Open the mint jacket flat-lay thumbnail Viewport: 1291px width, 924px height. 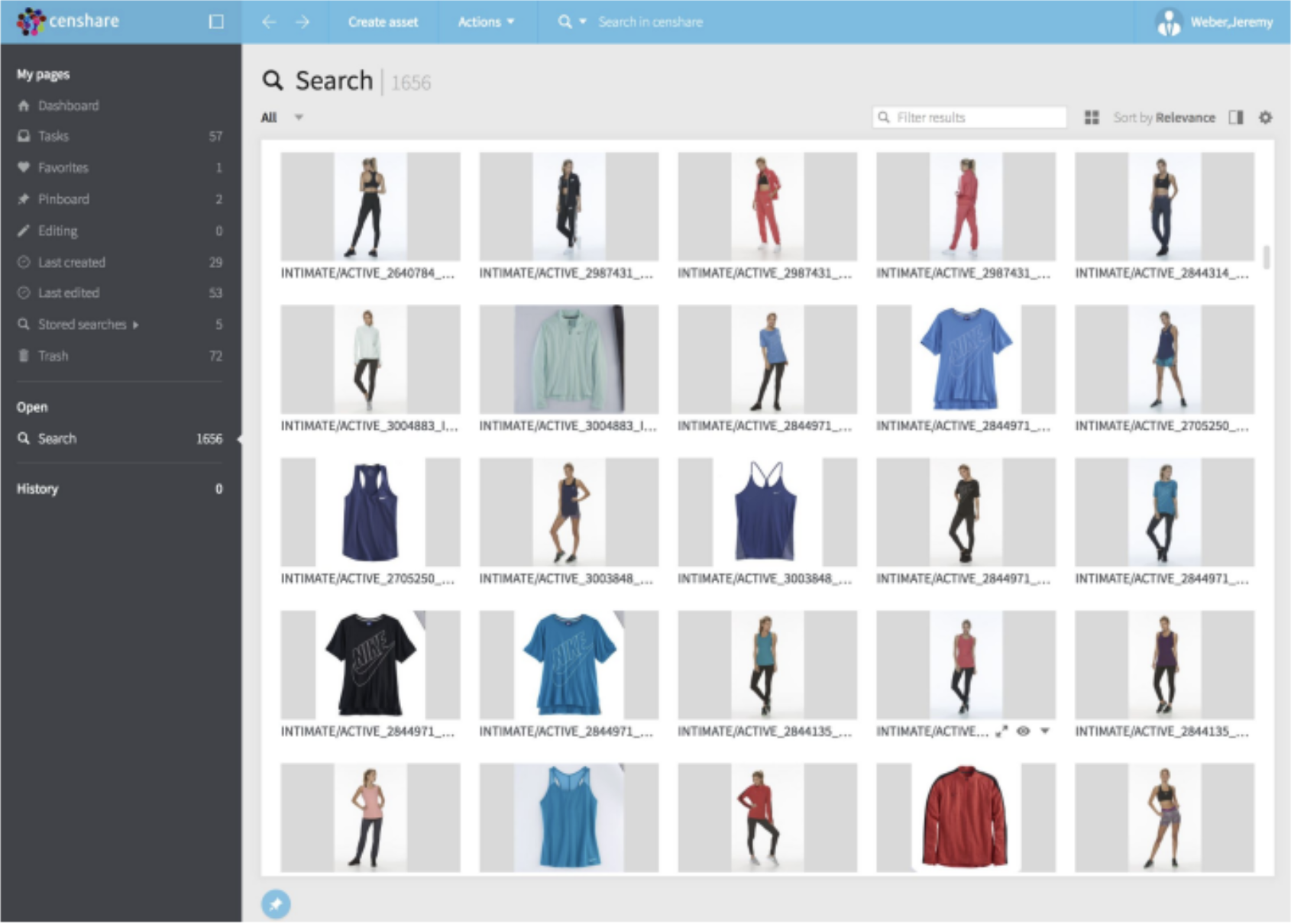click(569, 359)
